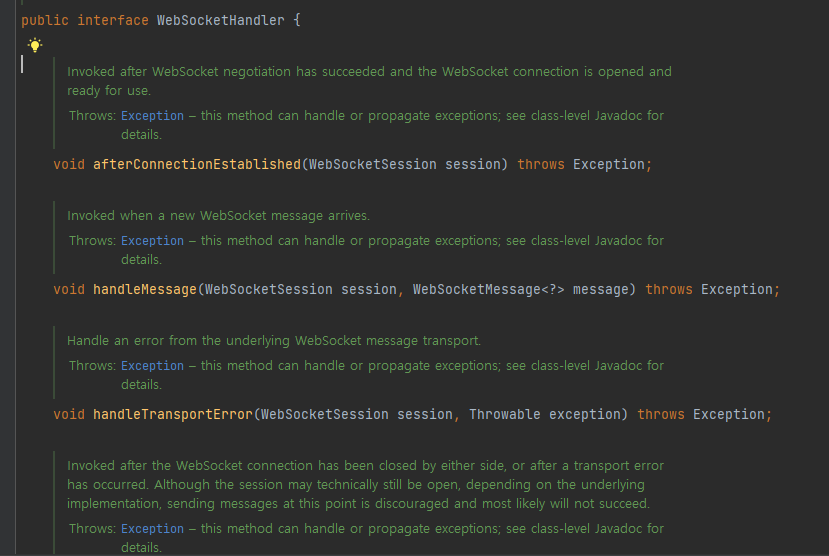
Task: Open Exception link in afterConnectionEstablished doc
Action: pos(152,116)
